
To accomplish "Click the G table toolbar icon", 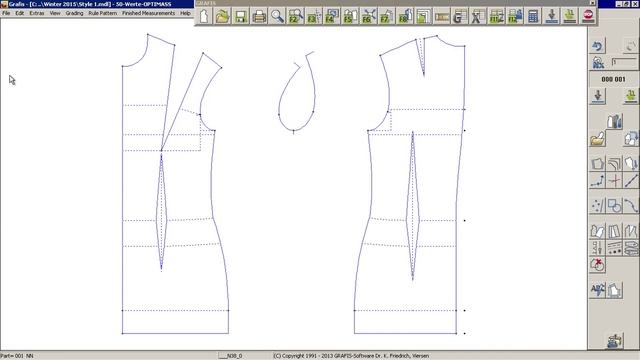I will click(460, 16).
